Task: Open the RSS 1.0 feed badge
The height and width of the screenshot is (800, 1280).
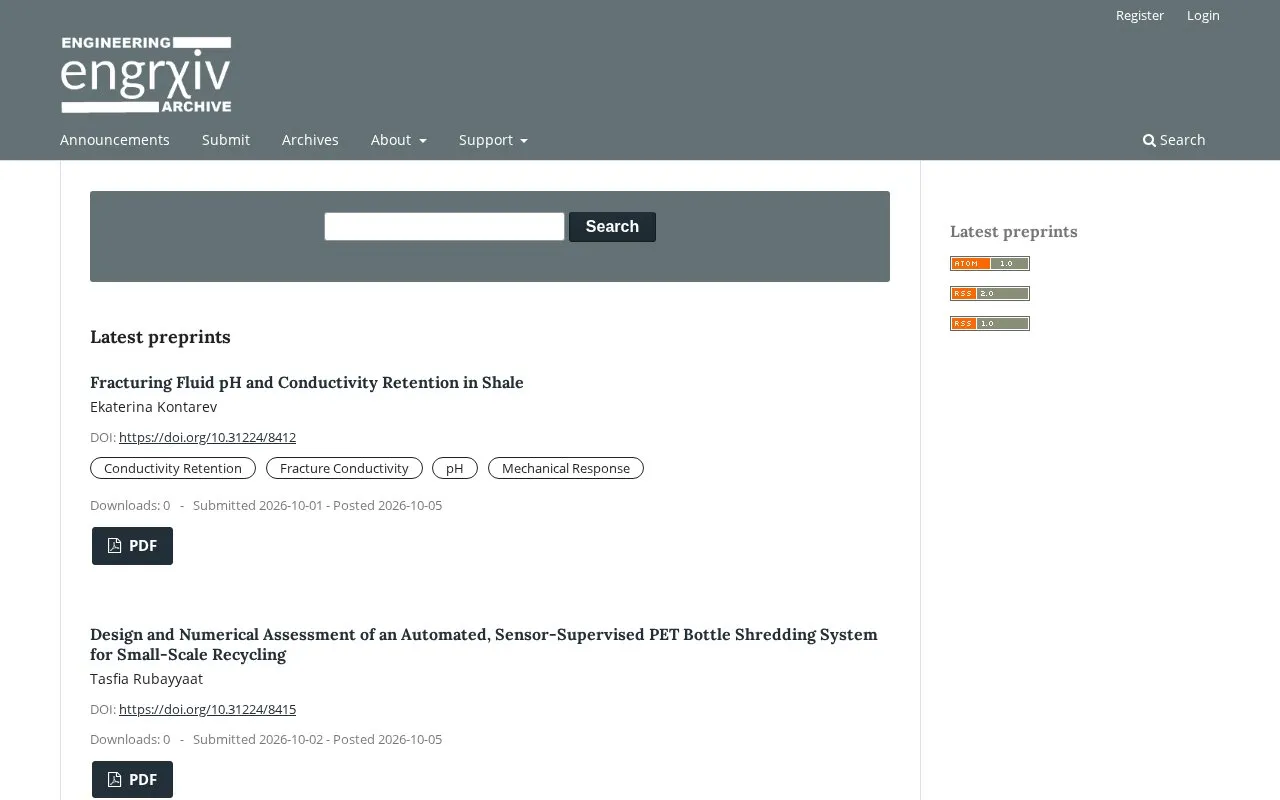Action: click(990, 324)
